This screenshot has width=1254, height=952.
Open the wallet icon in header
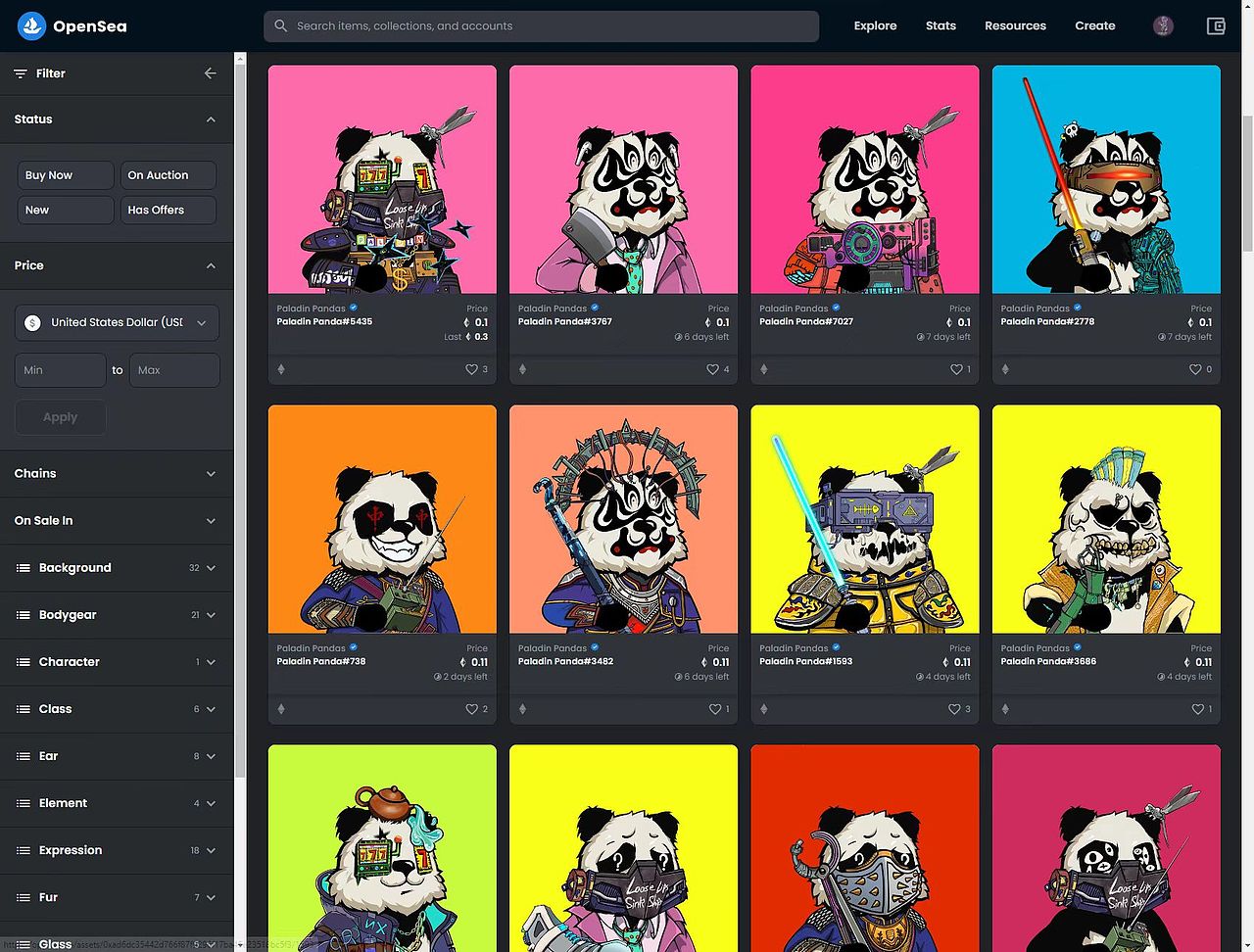(x=1216, y=26)
